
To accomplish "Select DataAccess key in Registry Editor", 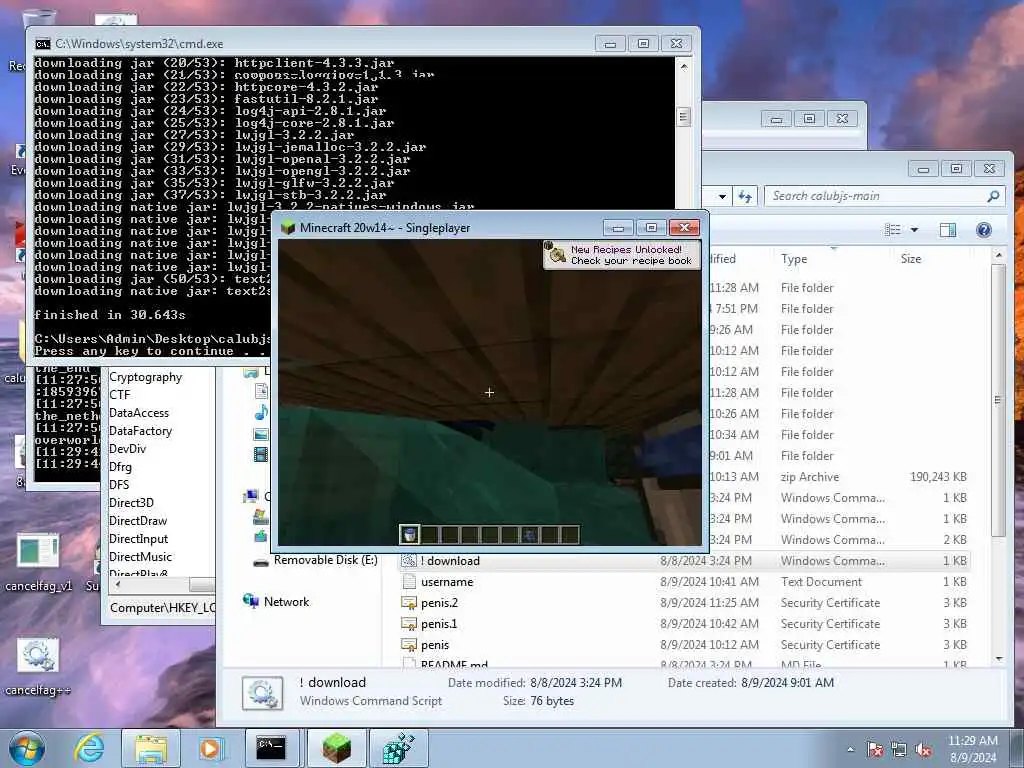I will 138,413.
